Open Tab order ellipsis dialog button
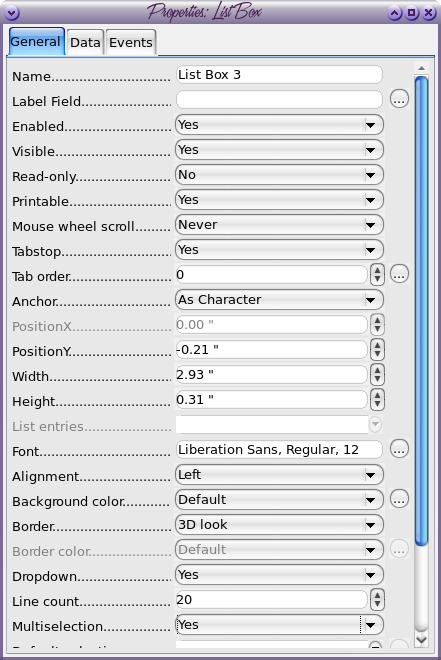Screen dimensions: 441x660 pos(399,274)
